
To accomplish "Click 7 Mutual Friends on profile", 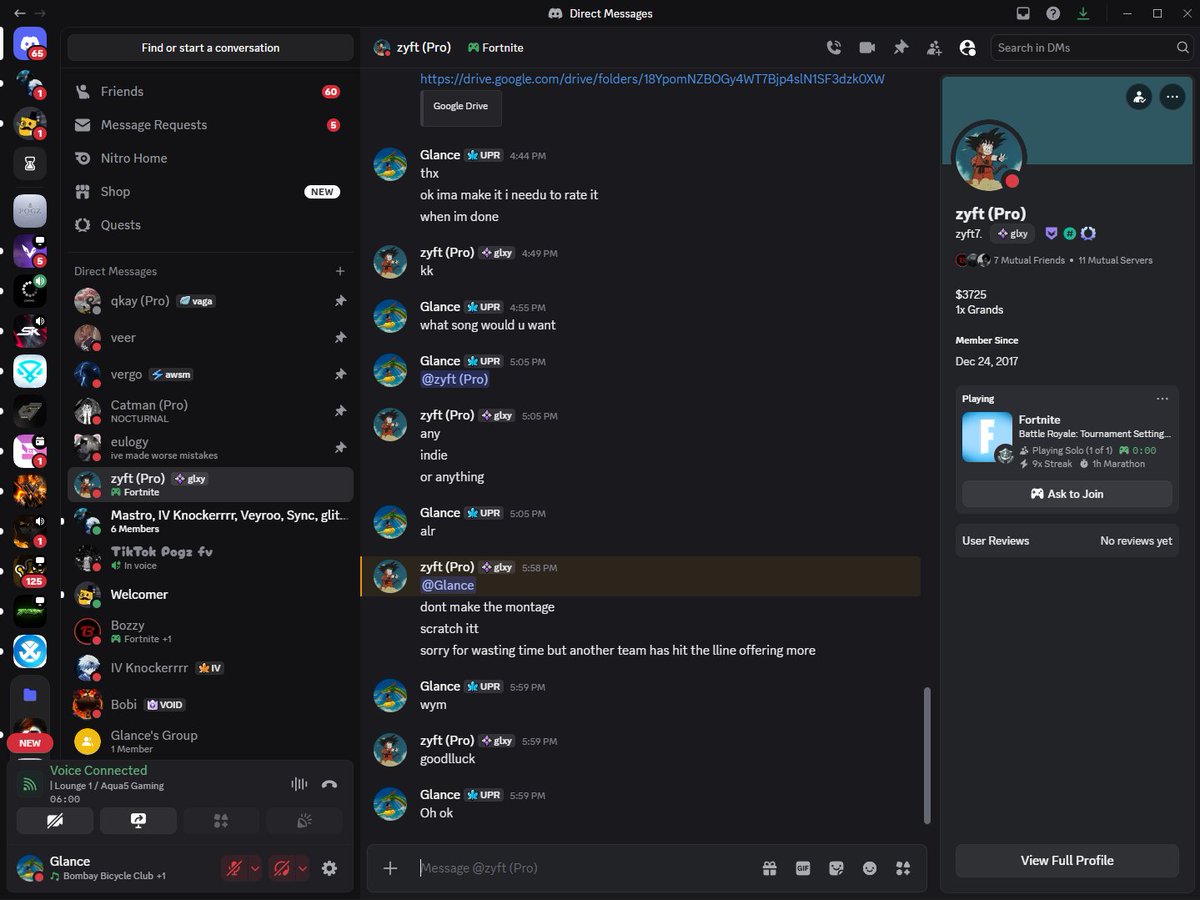I will click(x=1031, y=260).
